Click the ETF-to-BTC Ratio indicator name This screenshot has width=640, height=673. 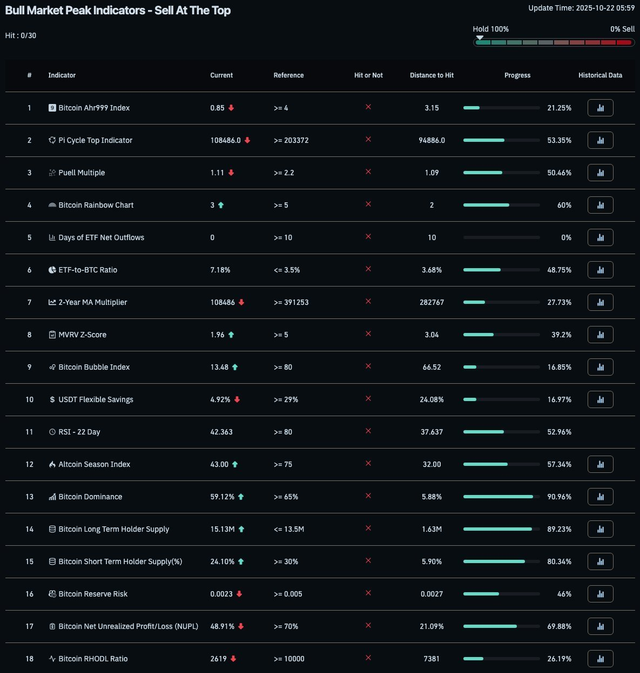coord(88,270)
